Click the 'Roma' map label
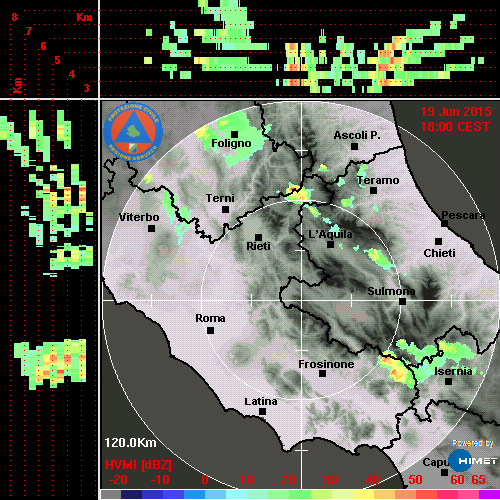 (x=210, y=318)
